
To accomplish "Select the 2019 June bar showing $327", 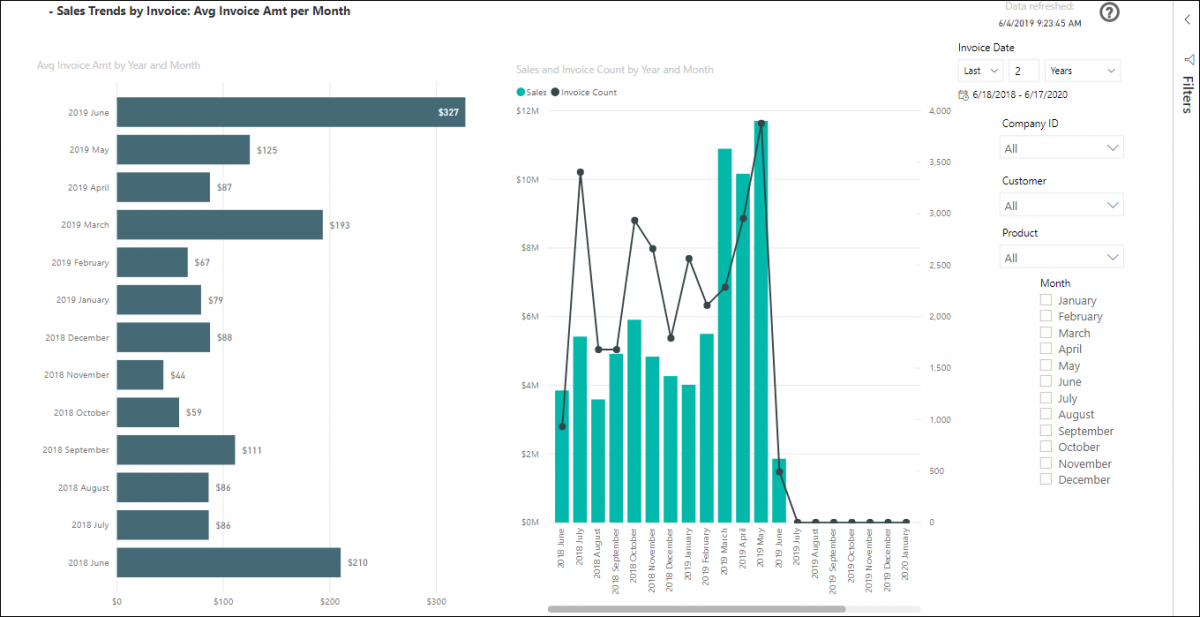I will pos(290,112).
